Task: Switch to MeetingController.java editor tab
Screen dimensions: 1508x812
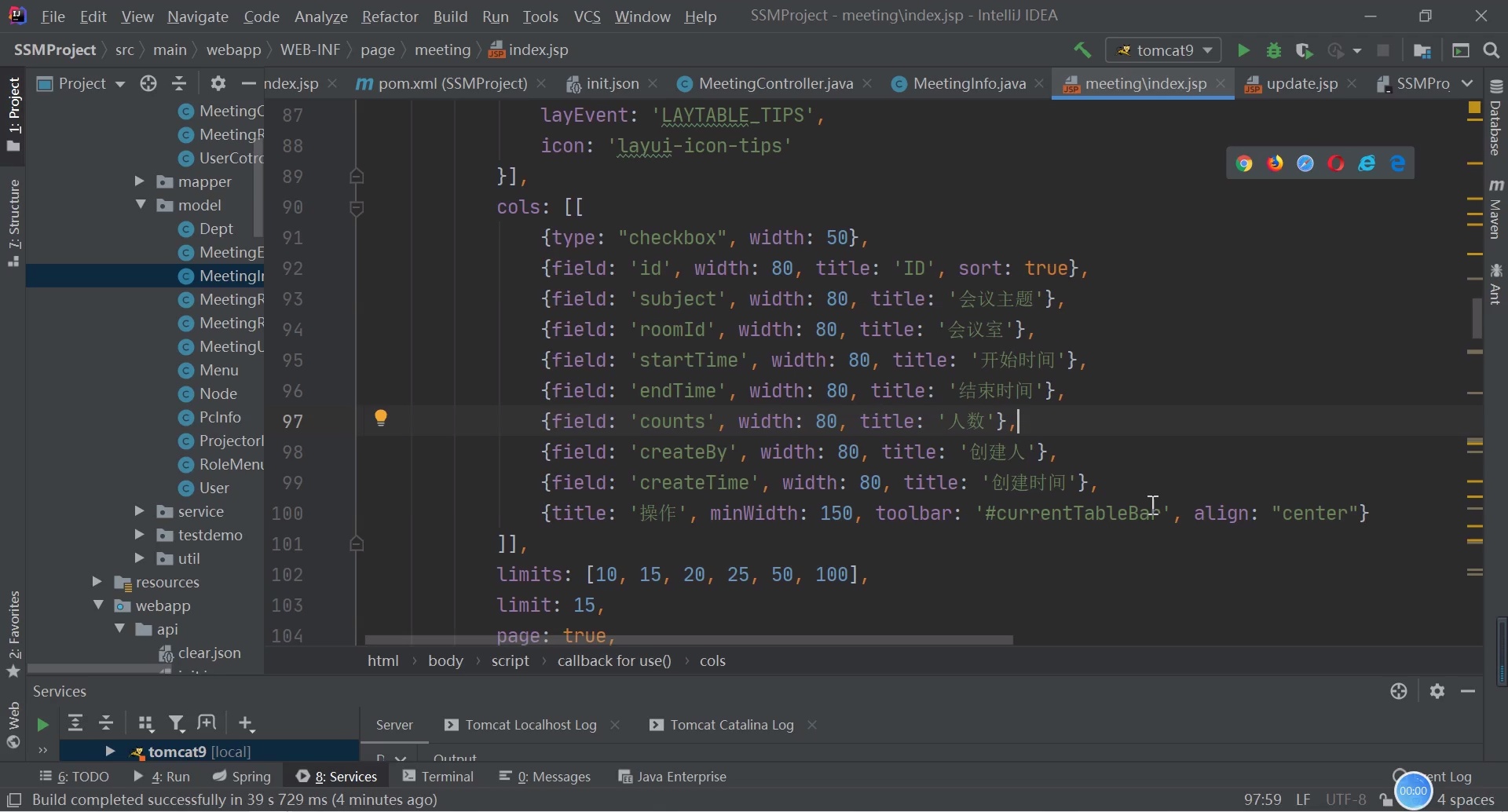Action: [775, 83]
